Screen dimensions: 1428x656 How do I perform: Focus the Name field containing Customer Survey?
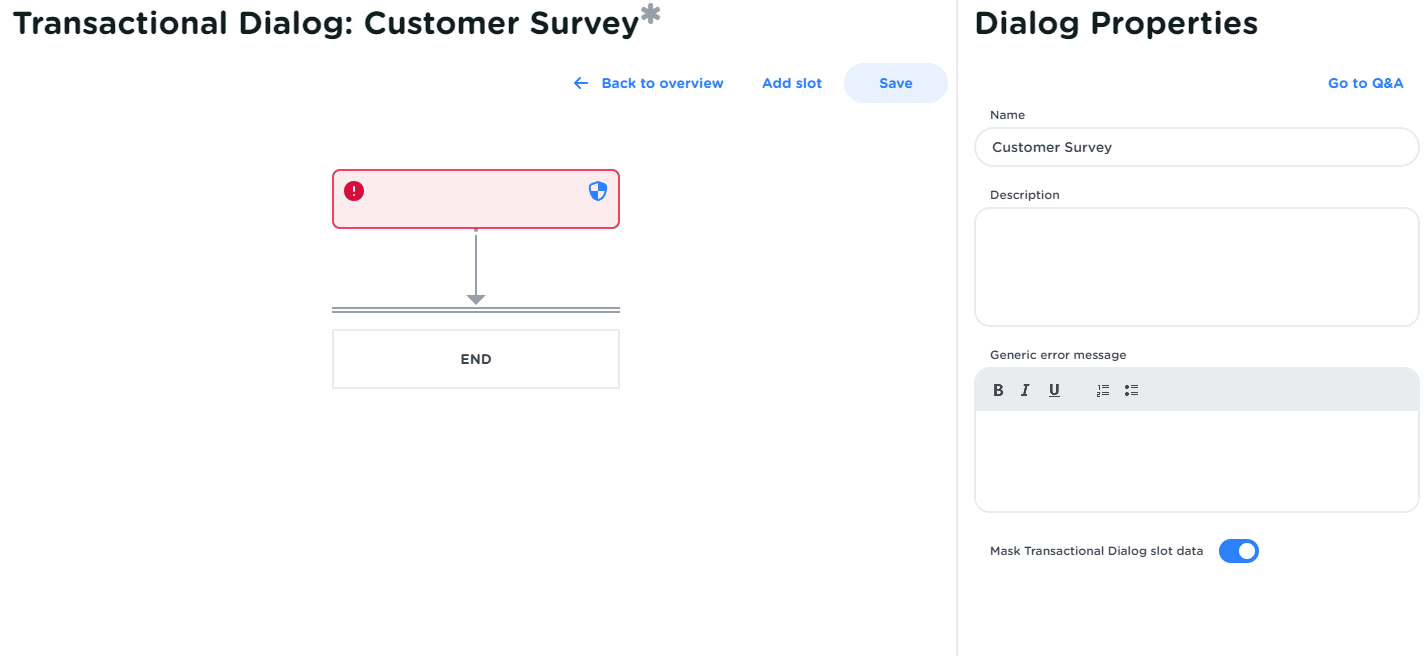coord(1196,147)
